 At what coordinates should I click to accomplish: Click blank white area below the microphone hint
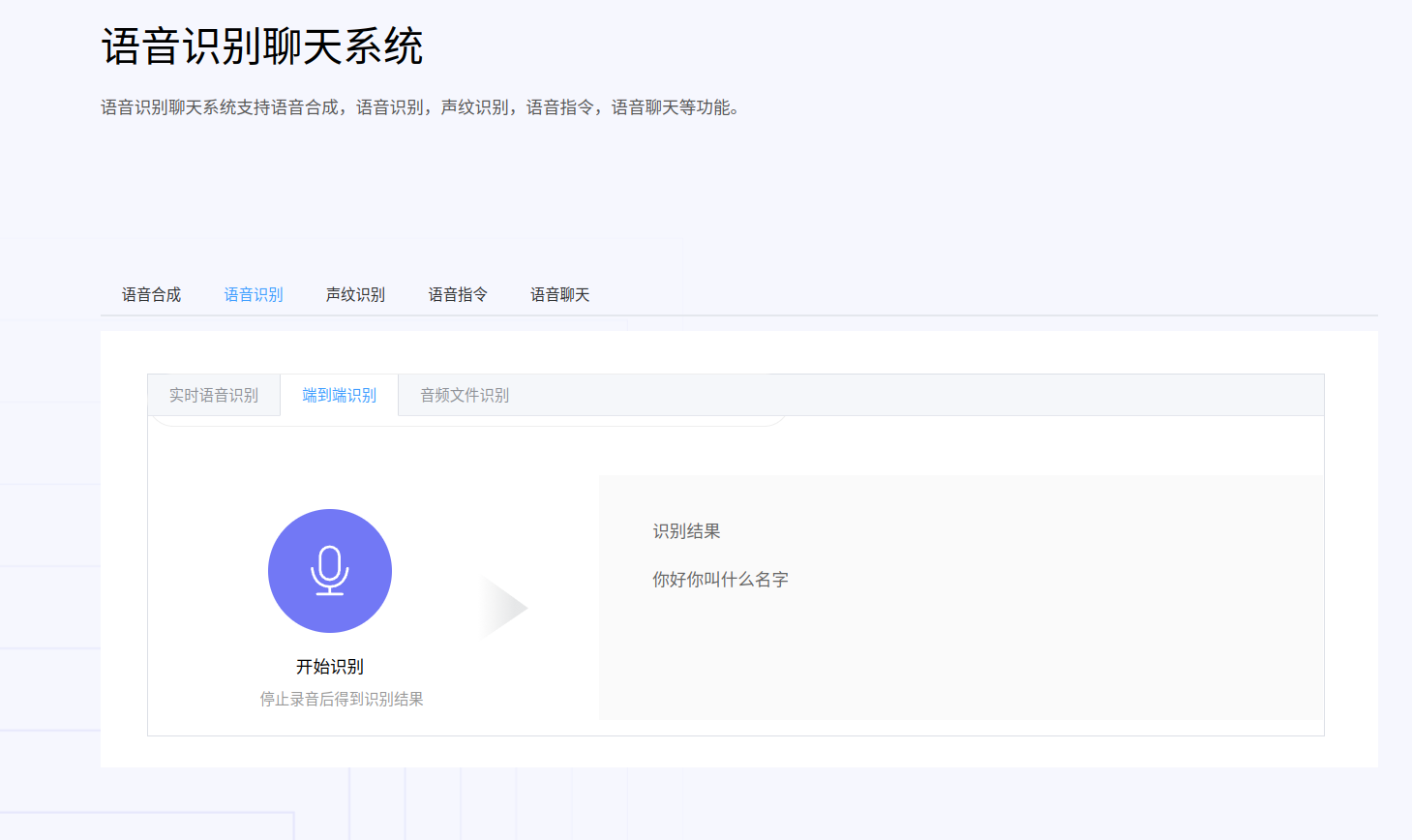(x=368, y=724)
